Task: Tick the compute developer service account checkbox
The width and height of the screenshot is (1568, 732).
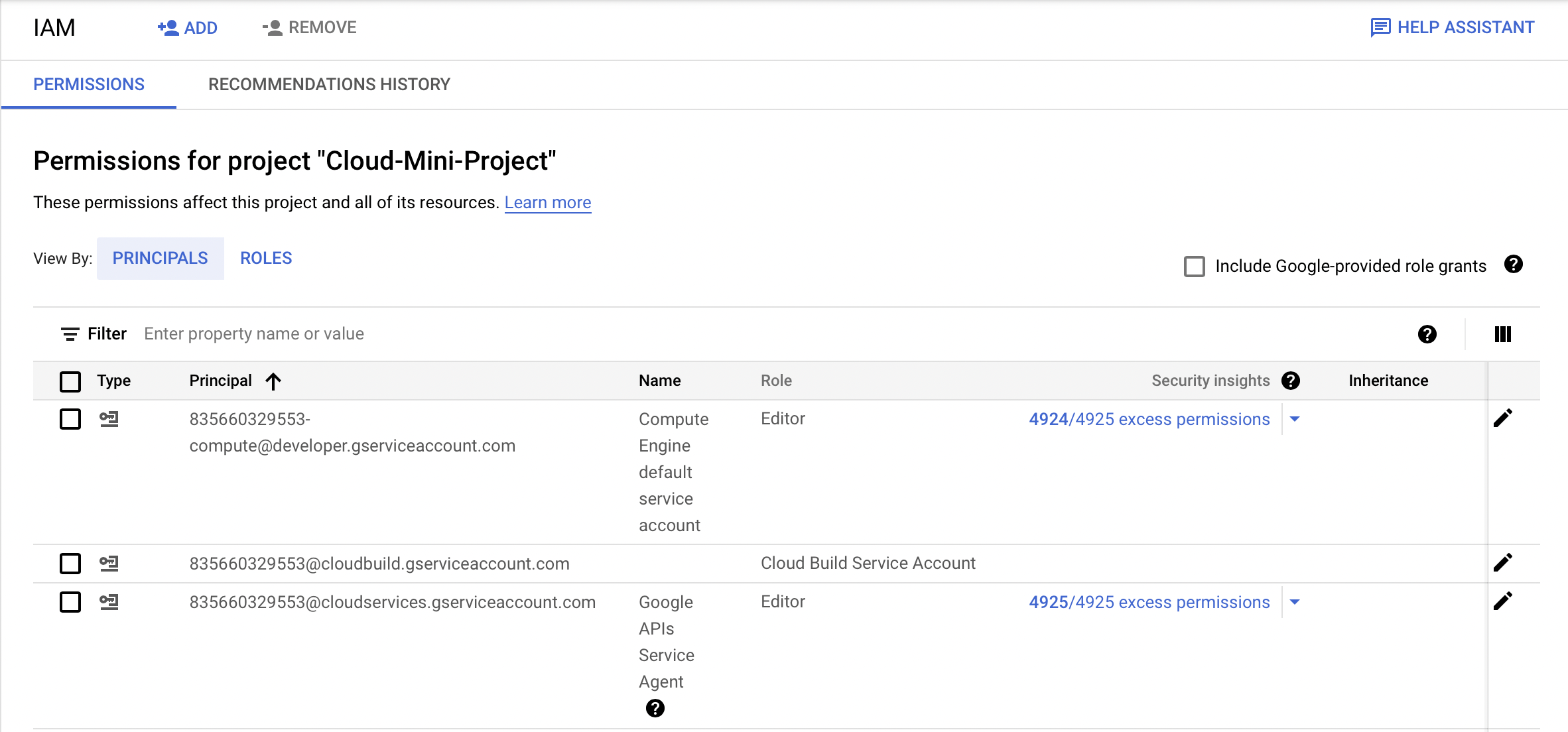Action: 70,419
